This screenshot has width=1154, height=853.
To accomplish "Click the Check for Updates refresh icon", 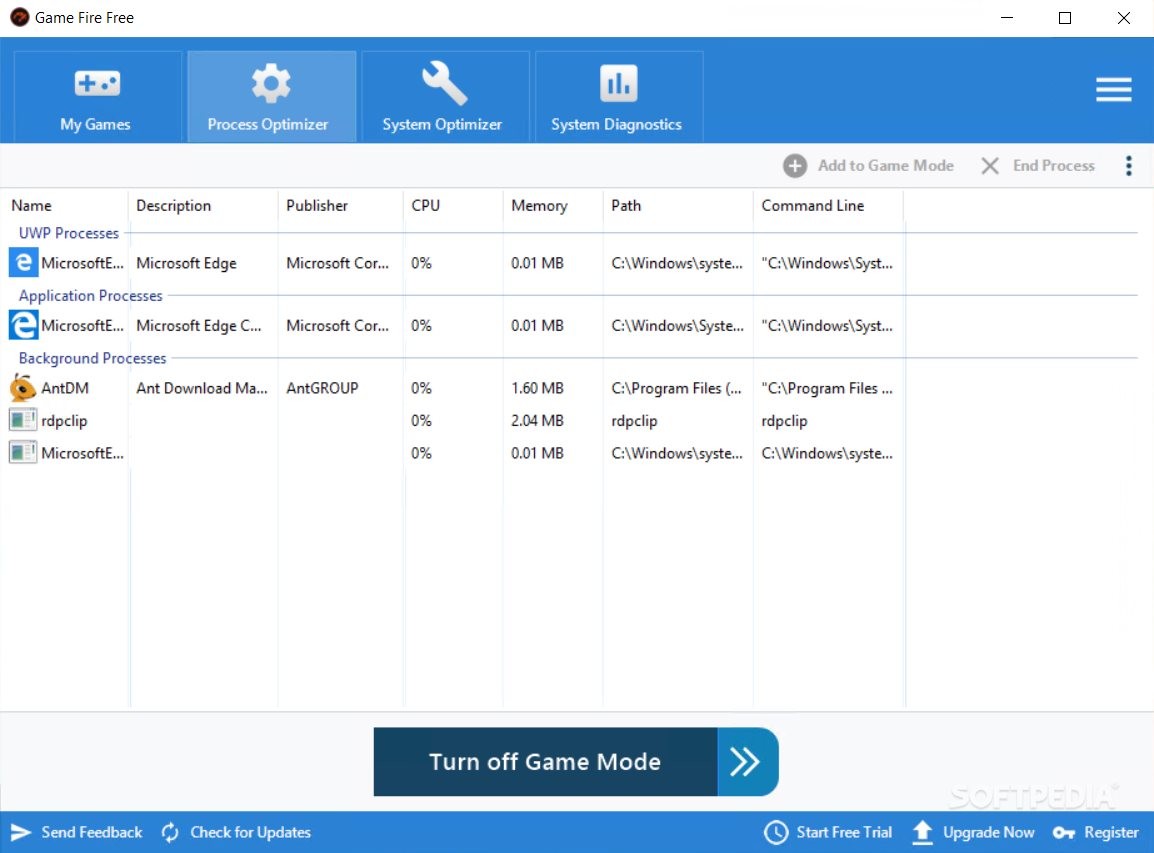I will pos(170,832).
